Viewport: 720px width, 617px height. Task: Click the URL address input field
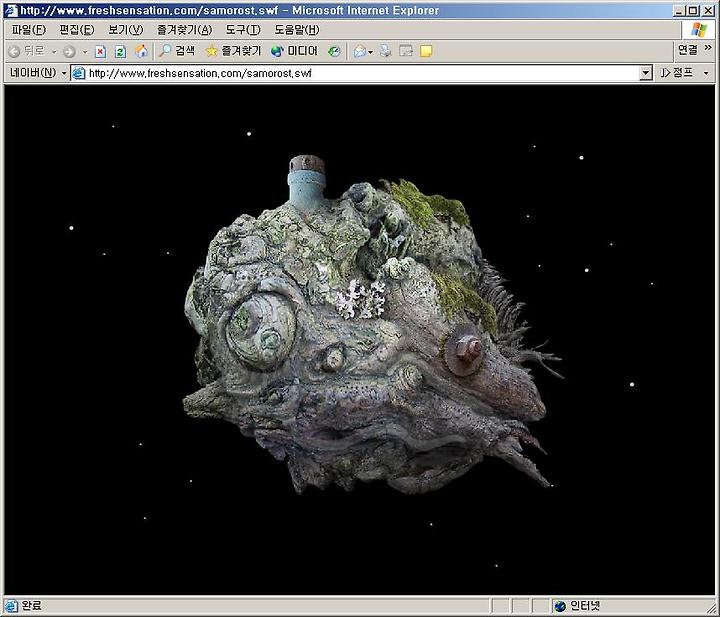tap(363, 73)
